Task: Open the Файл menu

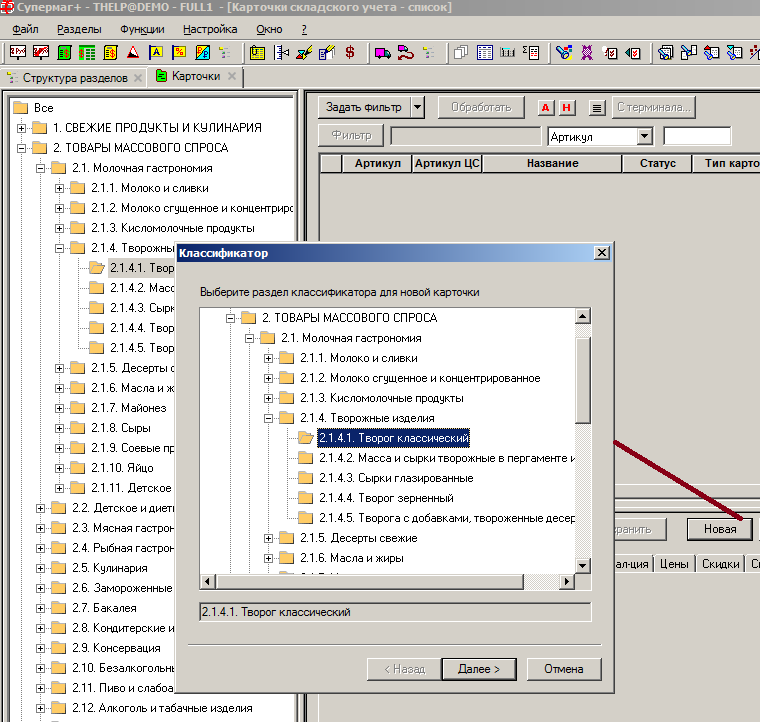Action: 25,29
